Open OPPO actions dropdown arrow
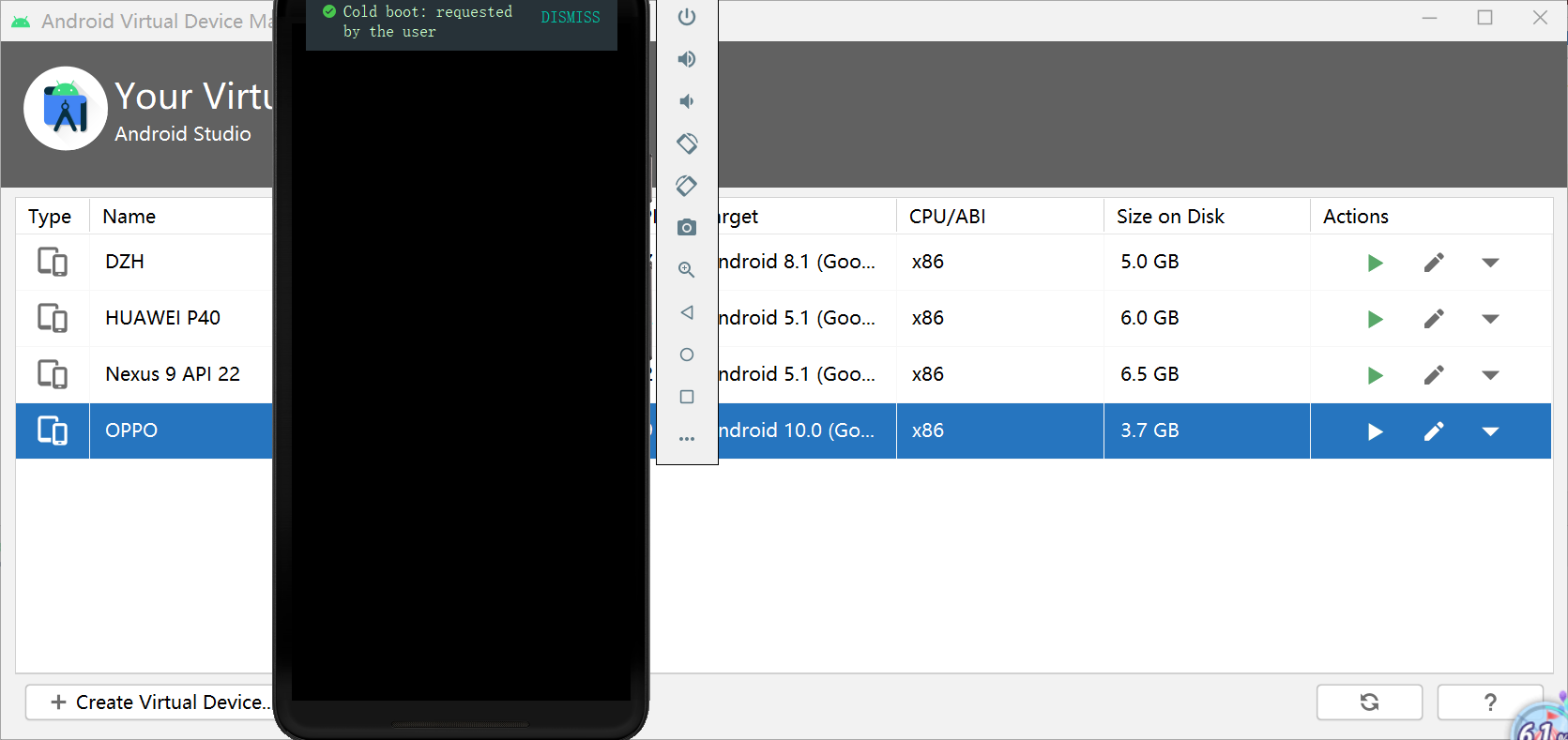Viewport: 1568px width, 740px height. pos(1490,431)
